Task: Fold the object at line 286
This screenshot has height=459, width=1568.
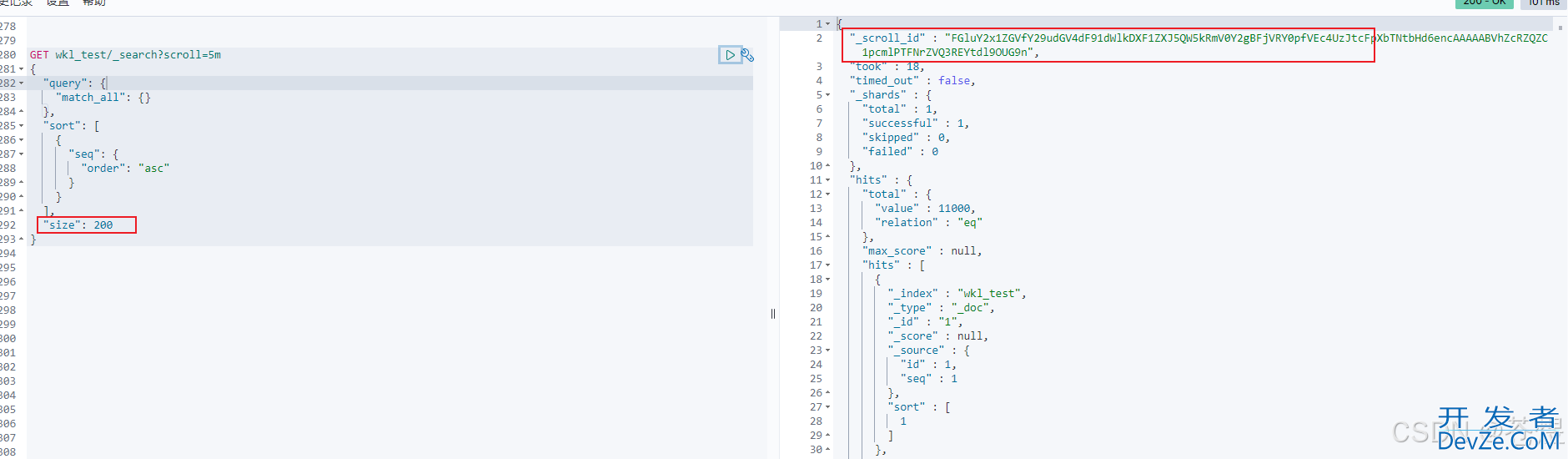Action: [x=21, y=140]
